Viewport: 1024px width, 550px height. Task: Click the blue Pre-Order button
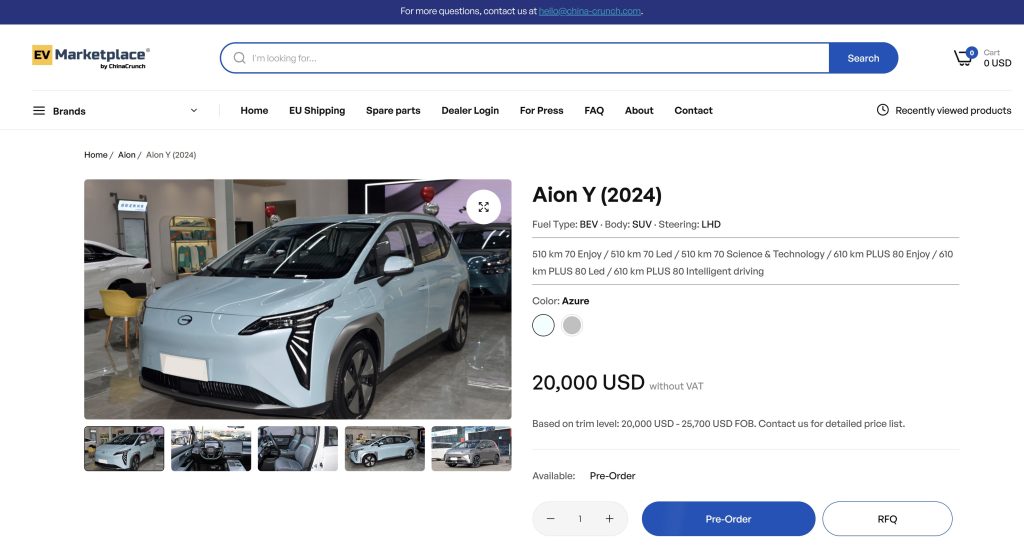pyautogui.click(x=728, y=519)
